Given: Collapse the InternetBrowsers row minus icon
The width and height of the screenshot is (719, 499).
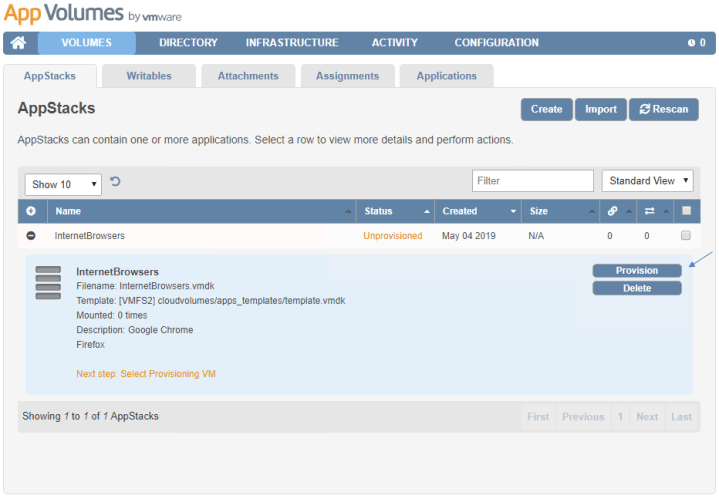Looking at the screenshot, I should point(31,235).
